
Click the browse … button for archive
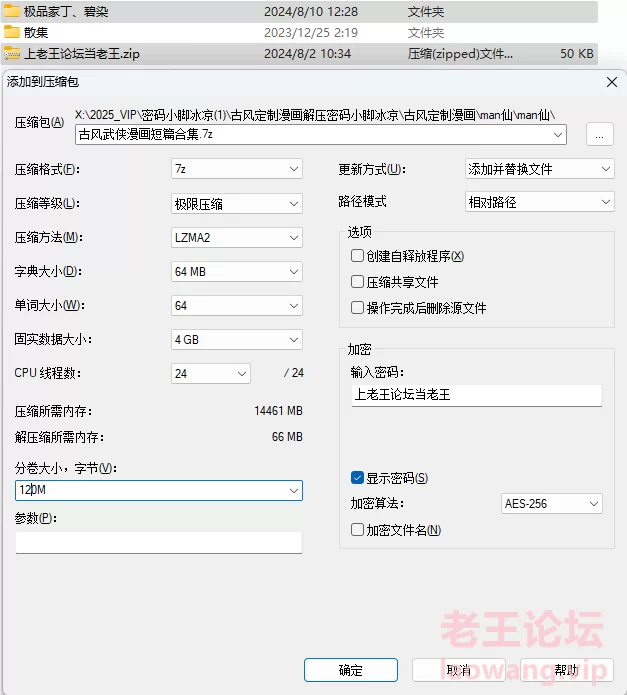point(600,134)
